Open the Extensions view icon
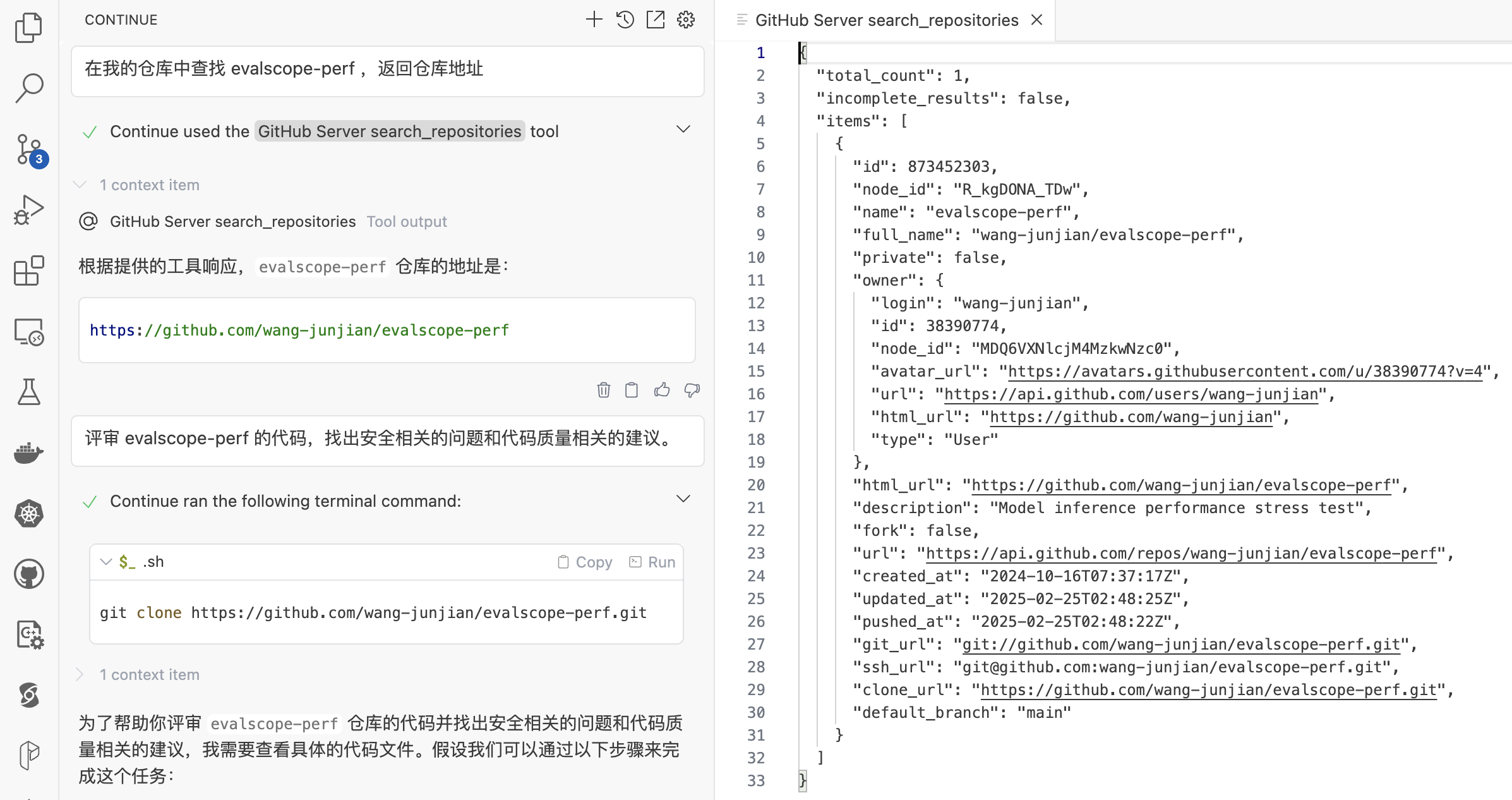 28,270
